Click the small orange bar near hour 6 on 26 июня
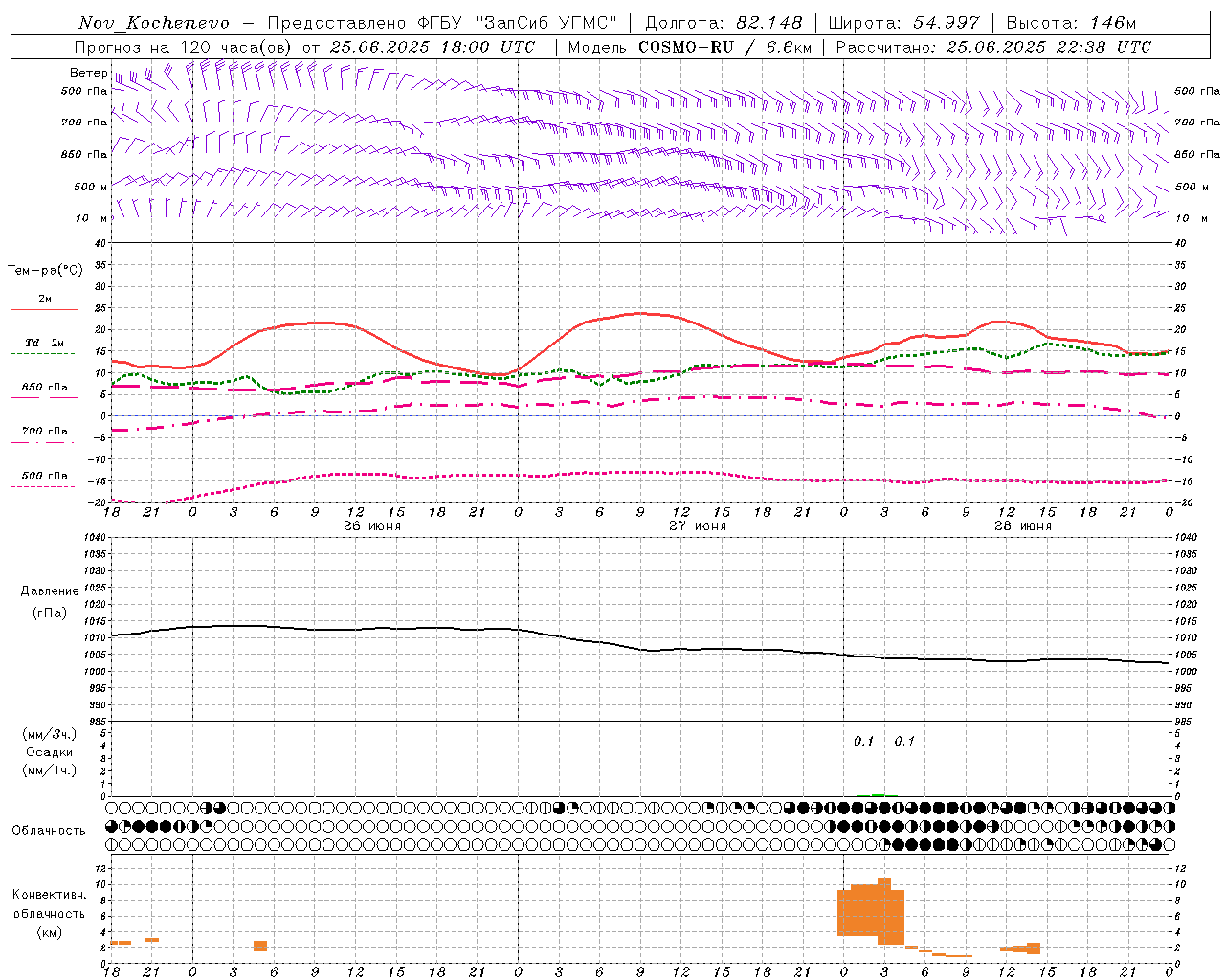This screenshot has width=1225, height=980. click(x=260, y=946)
